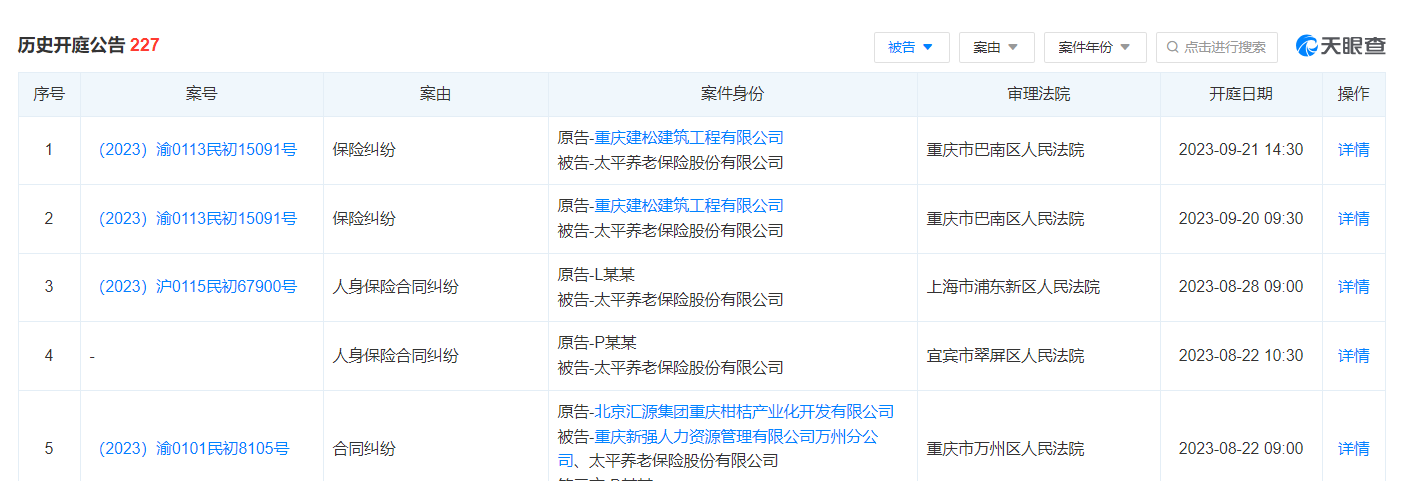
Task: Click the search field 点击进行搜索
Action: coord(1217,47)
